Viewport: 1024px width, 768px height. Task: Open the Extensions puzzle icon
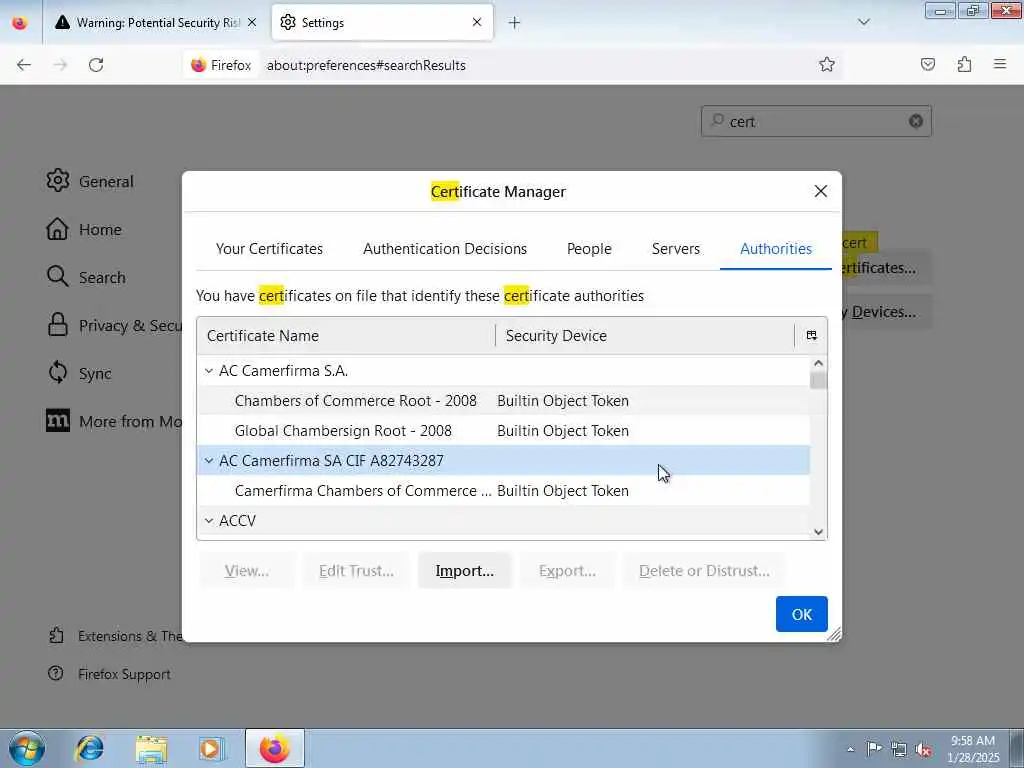pyautogui.click(x=964, y=64)
